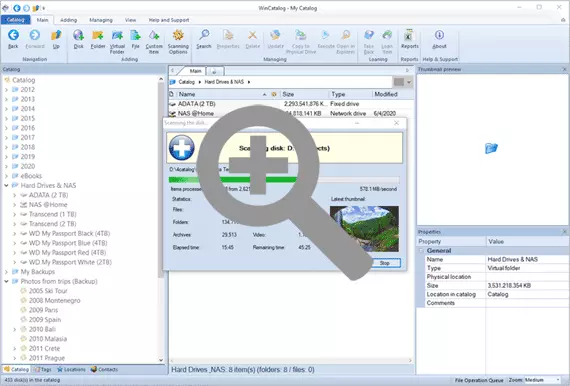Click the folder icon in Thumbnail preview
Viewport: 570px width, 386px height.
[x=491, y=148]
